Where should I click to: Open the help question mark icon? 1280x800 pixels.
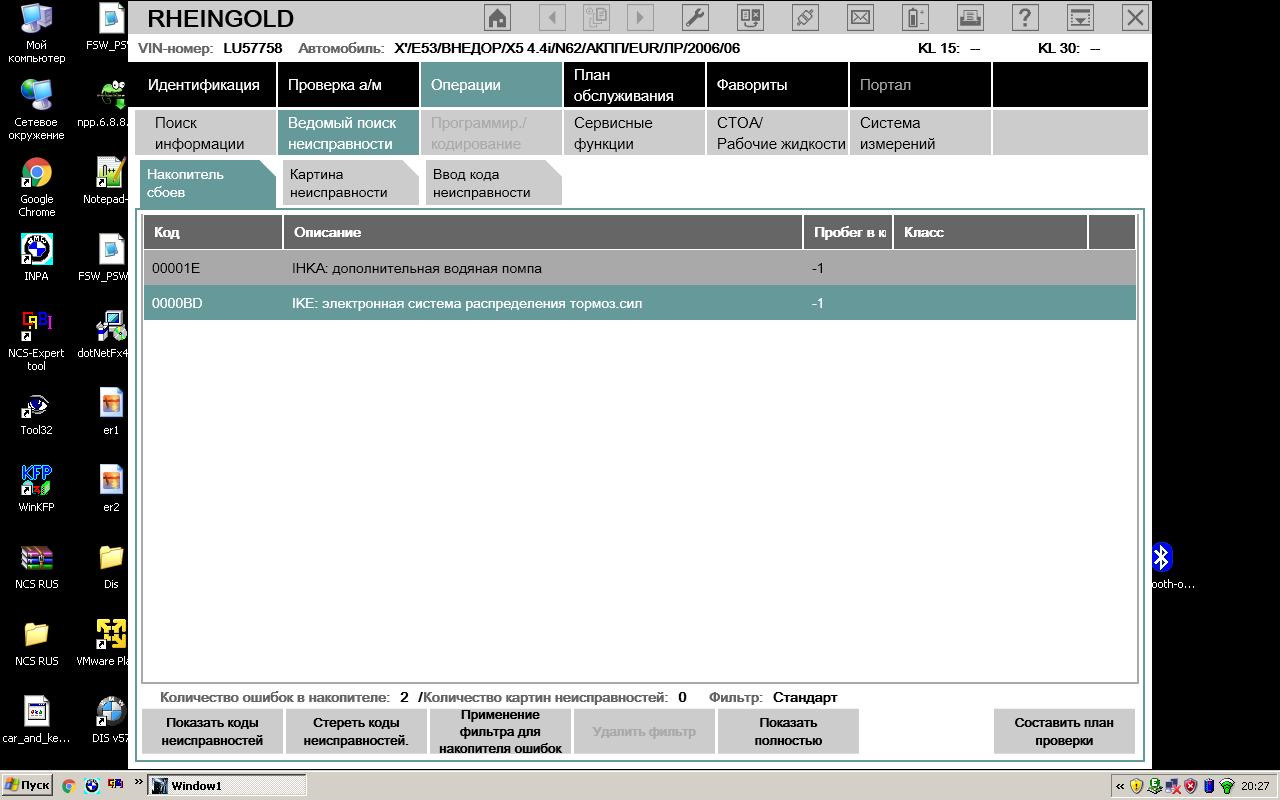coord(1025,17)
